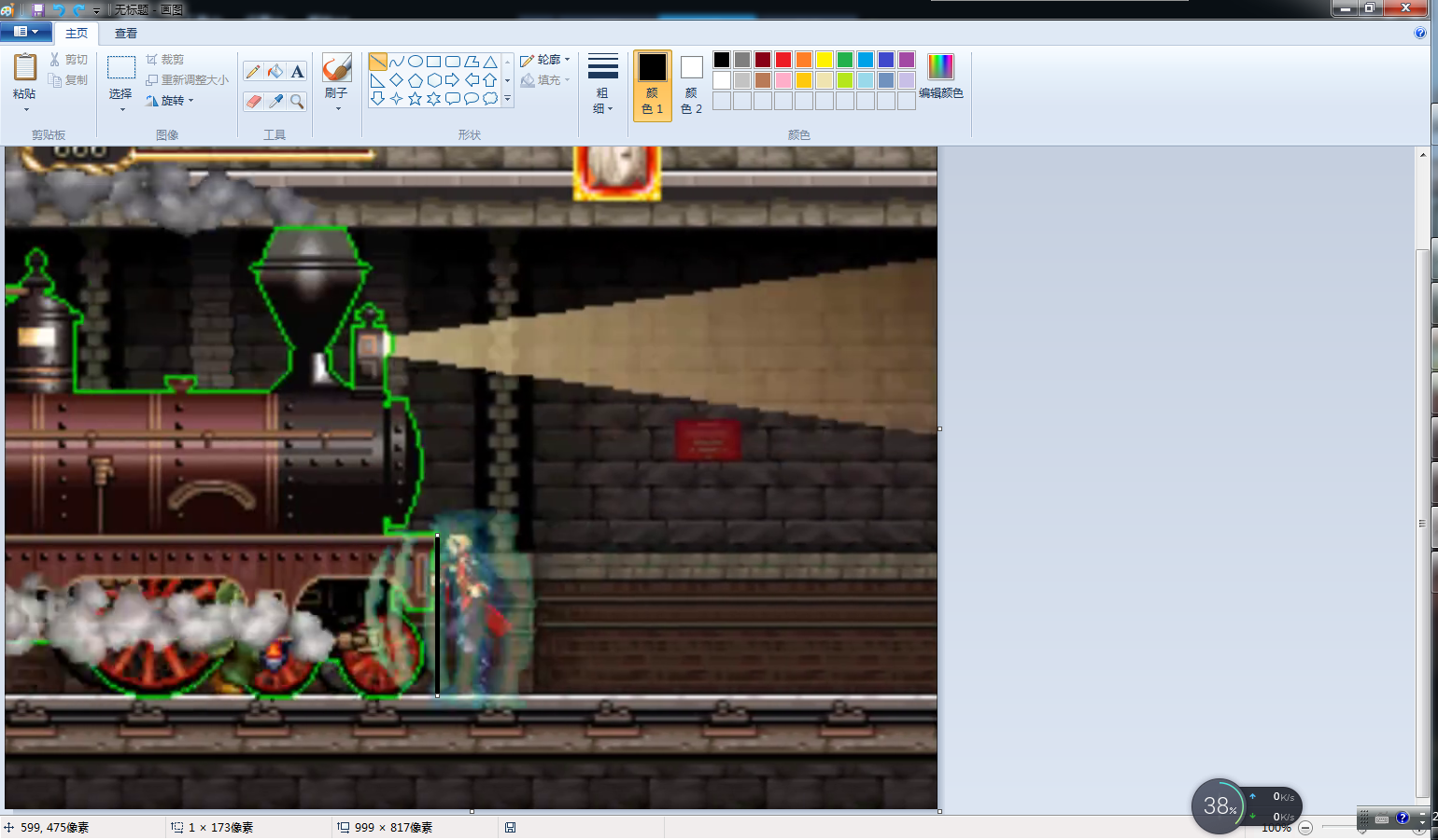Open the 粗细 line thickness dropdown

603,86
